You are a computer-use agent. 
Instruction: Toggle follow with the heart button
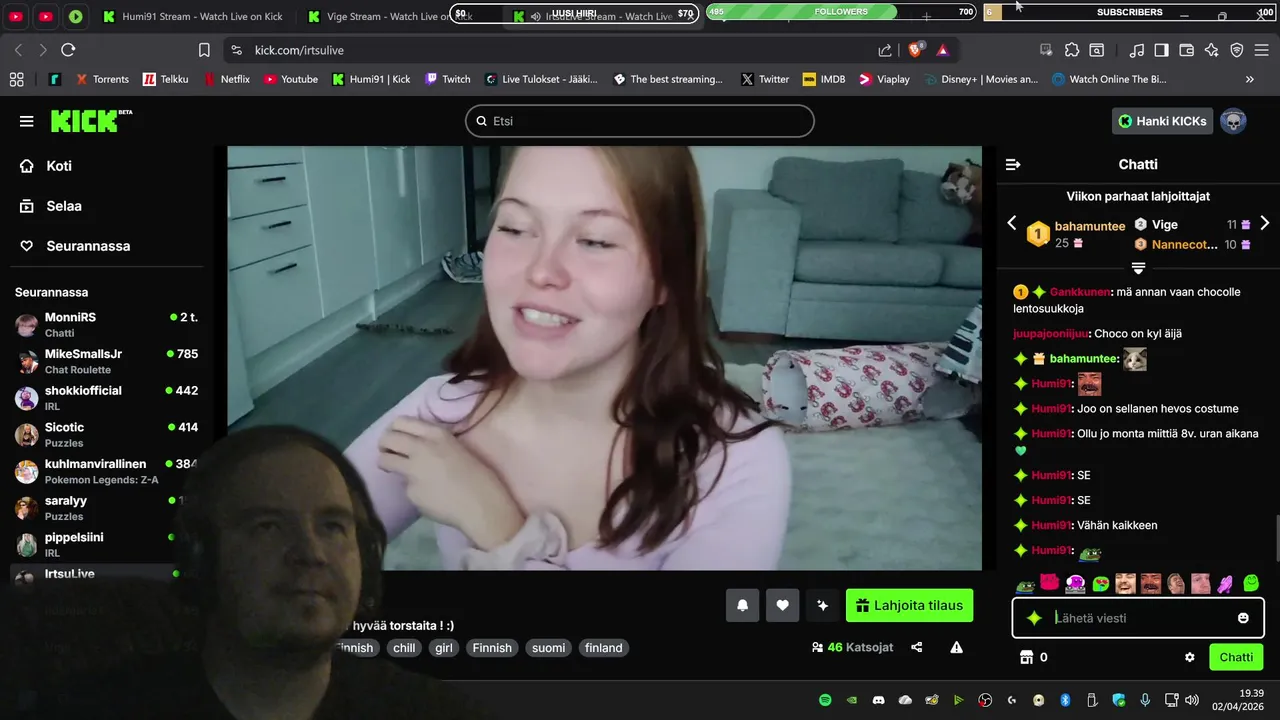783,605
